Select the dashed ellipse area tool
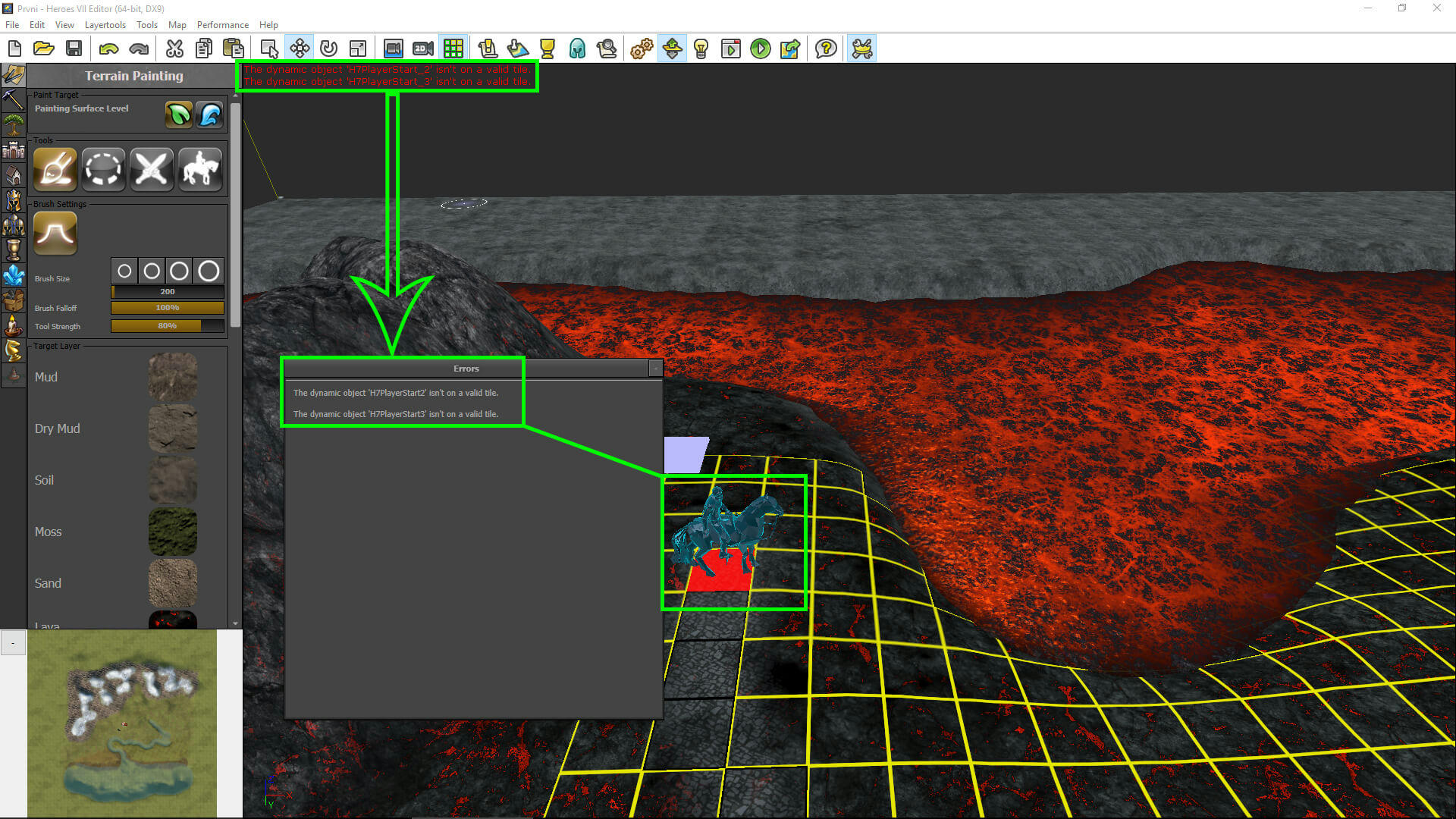 [103, 168]
